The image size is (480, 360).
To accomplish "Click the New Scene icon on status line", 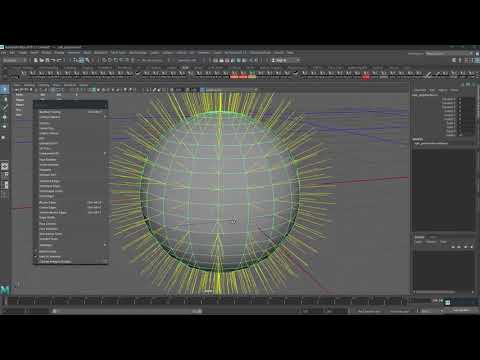I will [36, 60].
